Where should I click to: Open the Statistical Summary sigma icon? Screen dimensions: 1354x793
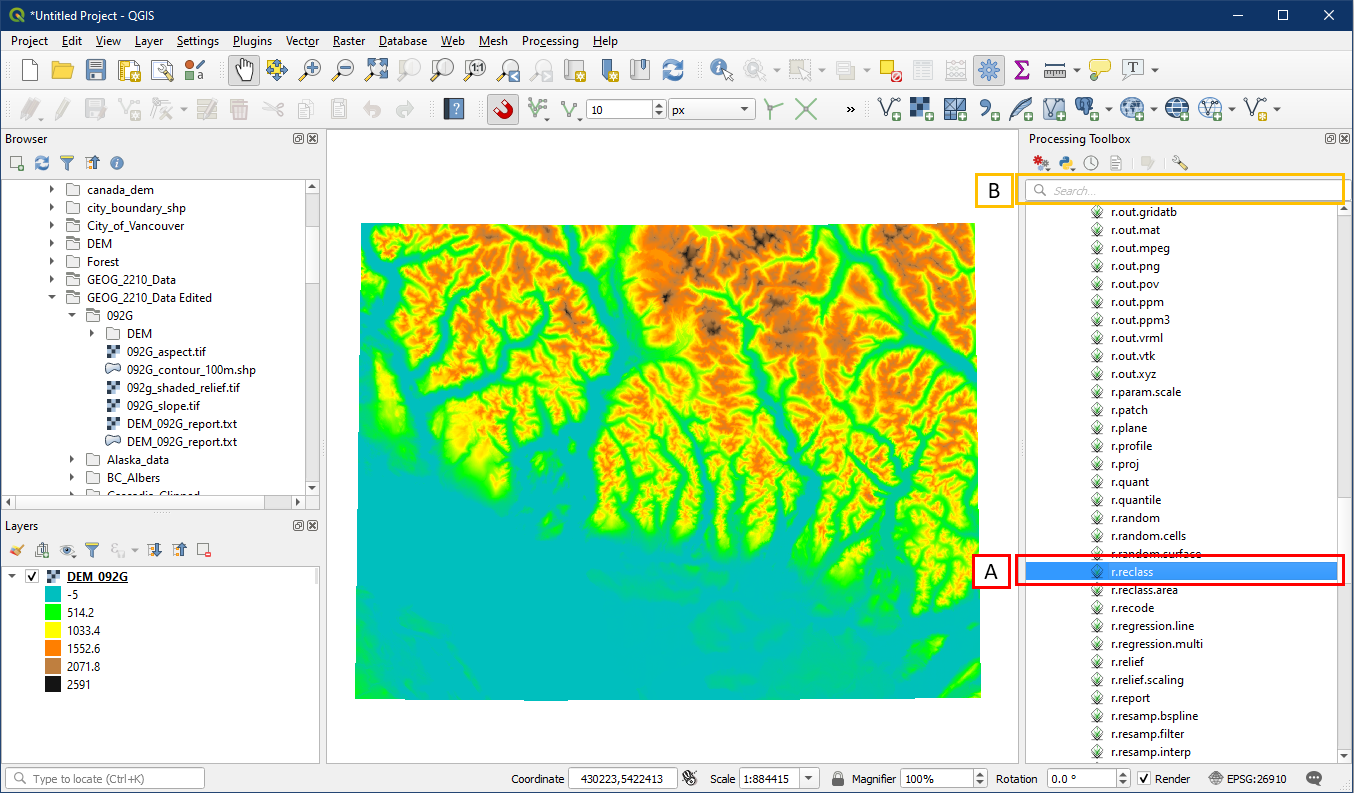click(1022, 70)
